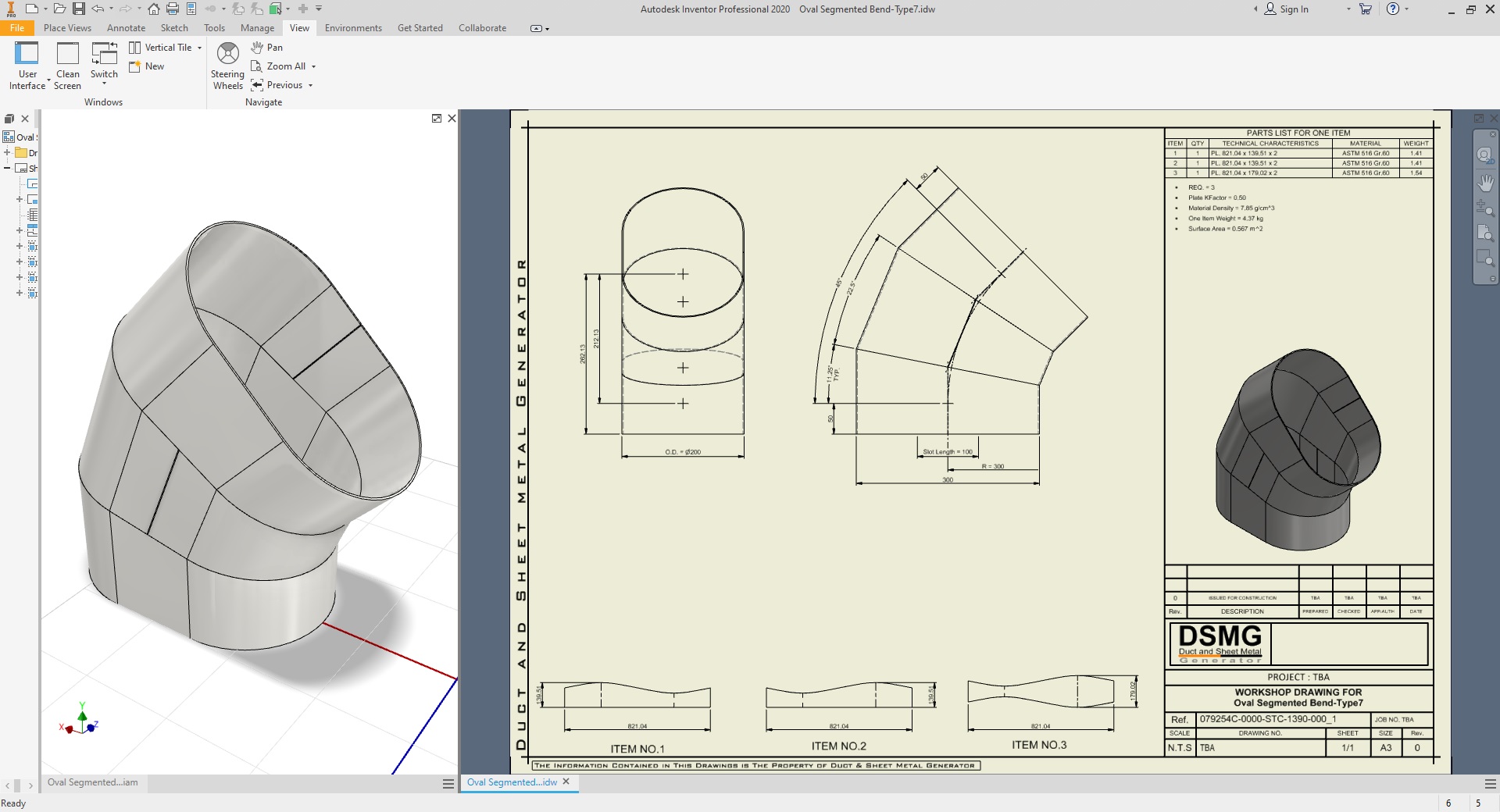Open the Steering Wheels navigation tool
Viewport: 1500px width, 812px height.
227,66
